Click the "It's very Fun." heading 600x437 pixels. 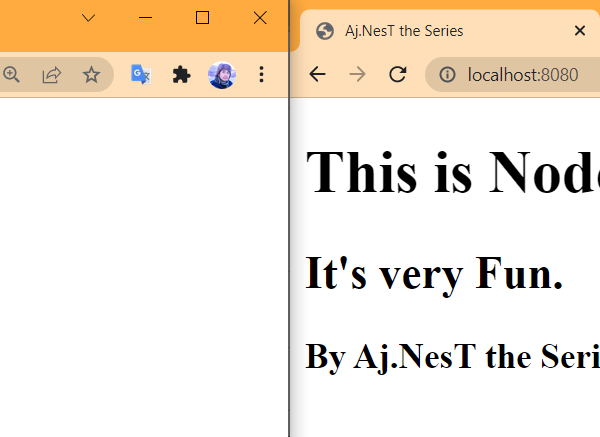[x=433, y=272]
